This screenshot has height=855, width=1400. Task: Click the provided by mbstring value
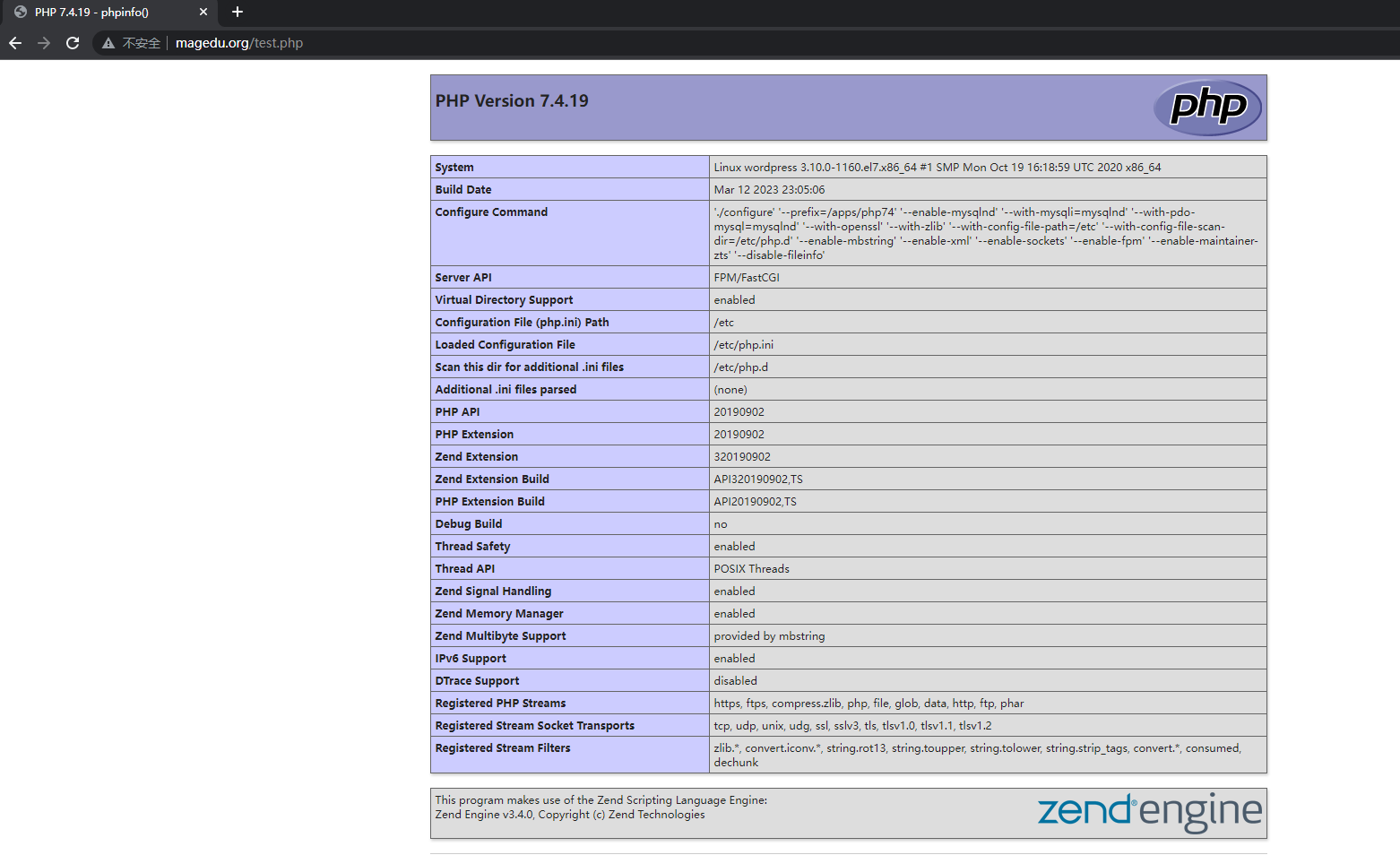pos(770,636)
